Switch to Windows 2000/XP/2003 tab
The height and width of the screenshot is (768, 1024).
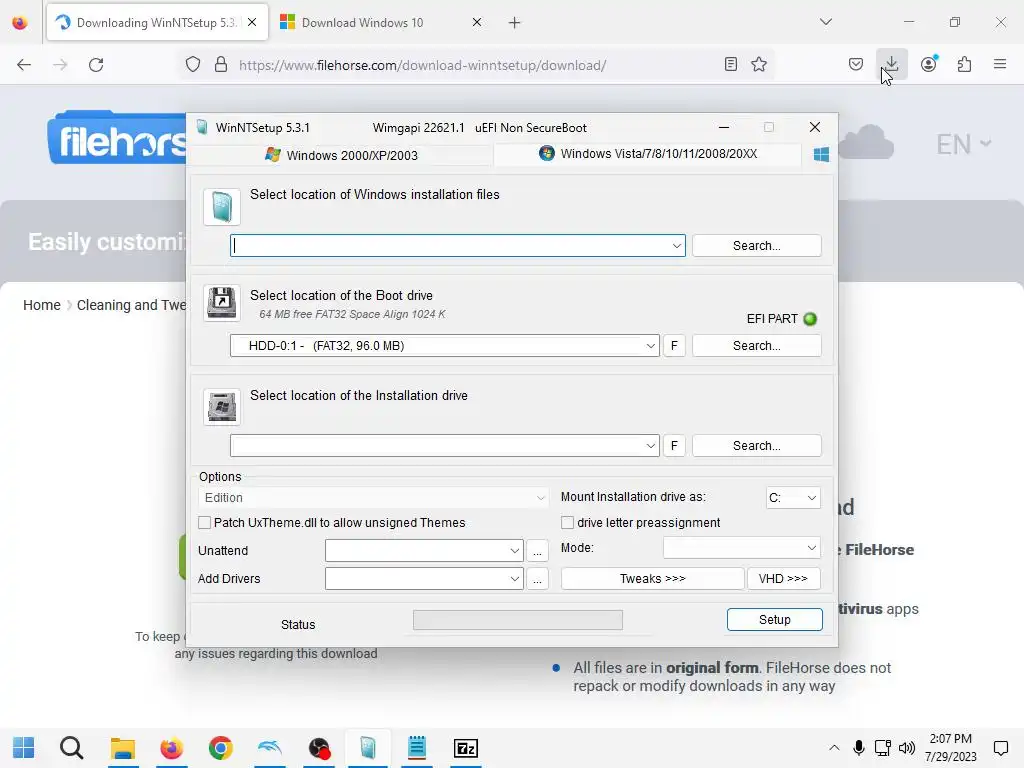(x=342, y=155)
